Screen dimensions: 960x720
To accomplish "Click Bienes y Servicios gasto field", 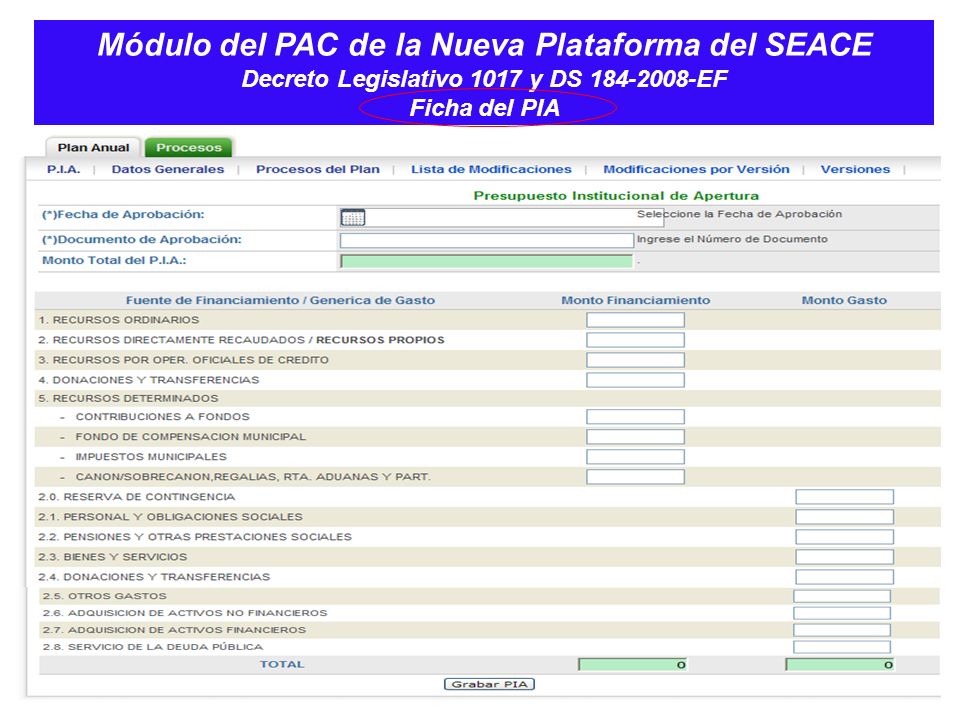I will (844, 557).
